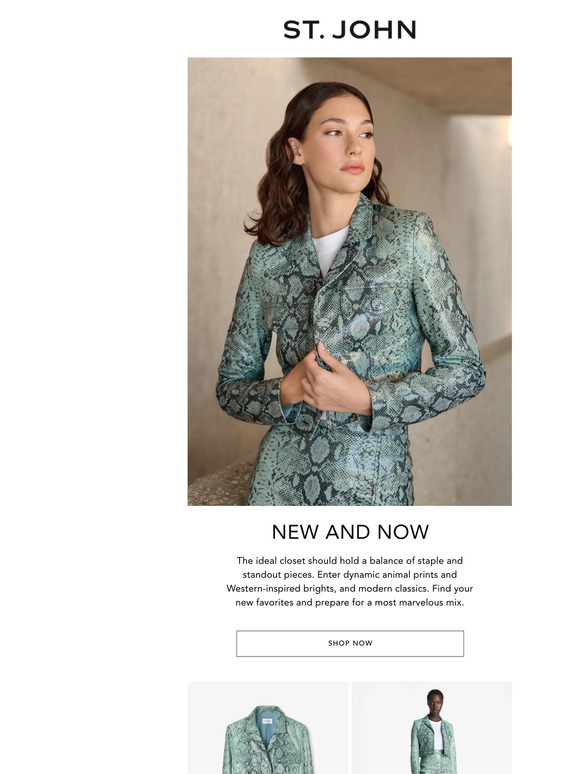The height and width of the screenshot is (774, 580).
Task: Click the ST. JOHN logo header
Action: pyautogui.click(x=349, y=30)
